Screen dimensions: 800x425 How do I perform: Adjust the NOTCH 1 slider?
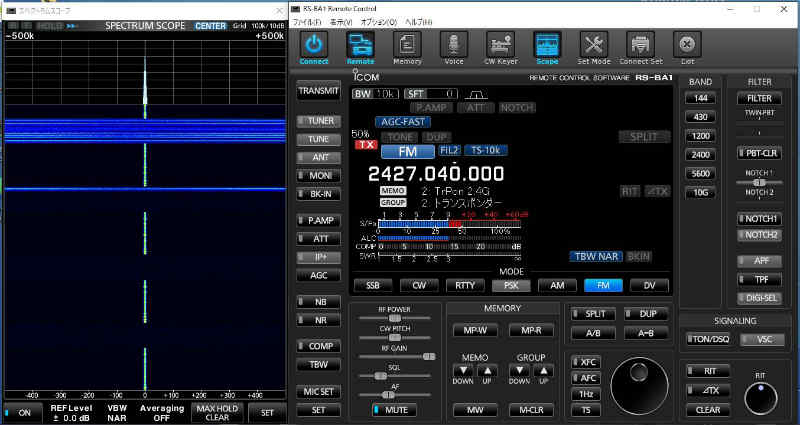(759, 182)
